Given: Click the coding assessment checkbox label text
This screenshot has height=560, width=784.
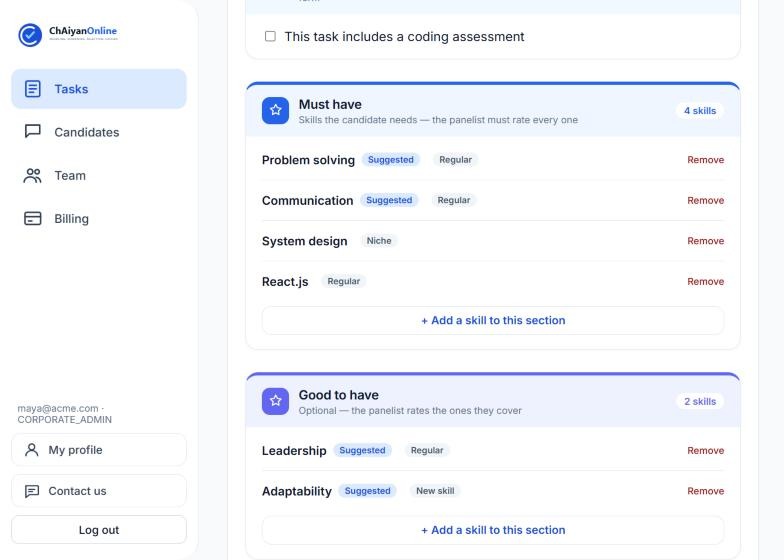Looking at the screenshot, I should [404, 36].
